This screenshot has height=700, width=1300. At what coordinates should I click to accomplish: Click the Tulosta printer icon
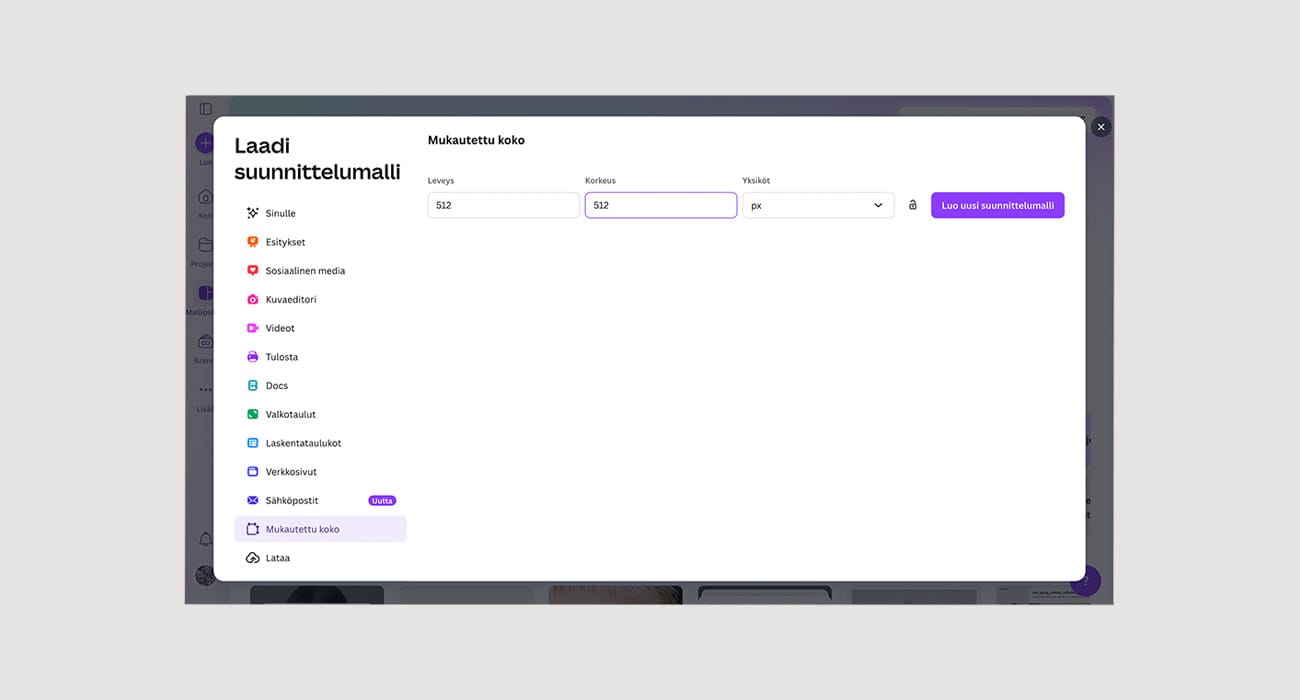pos(253,357)
